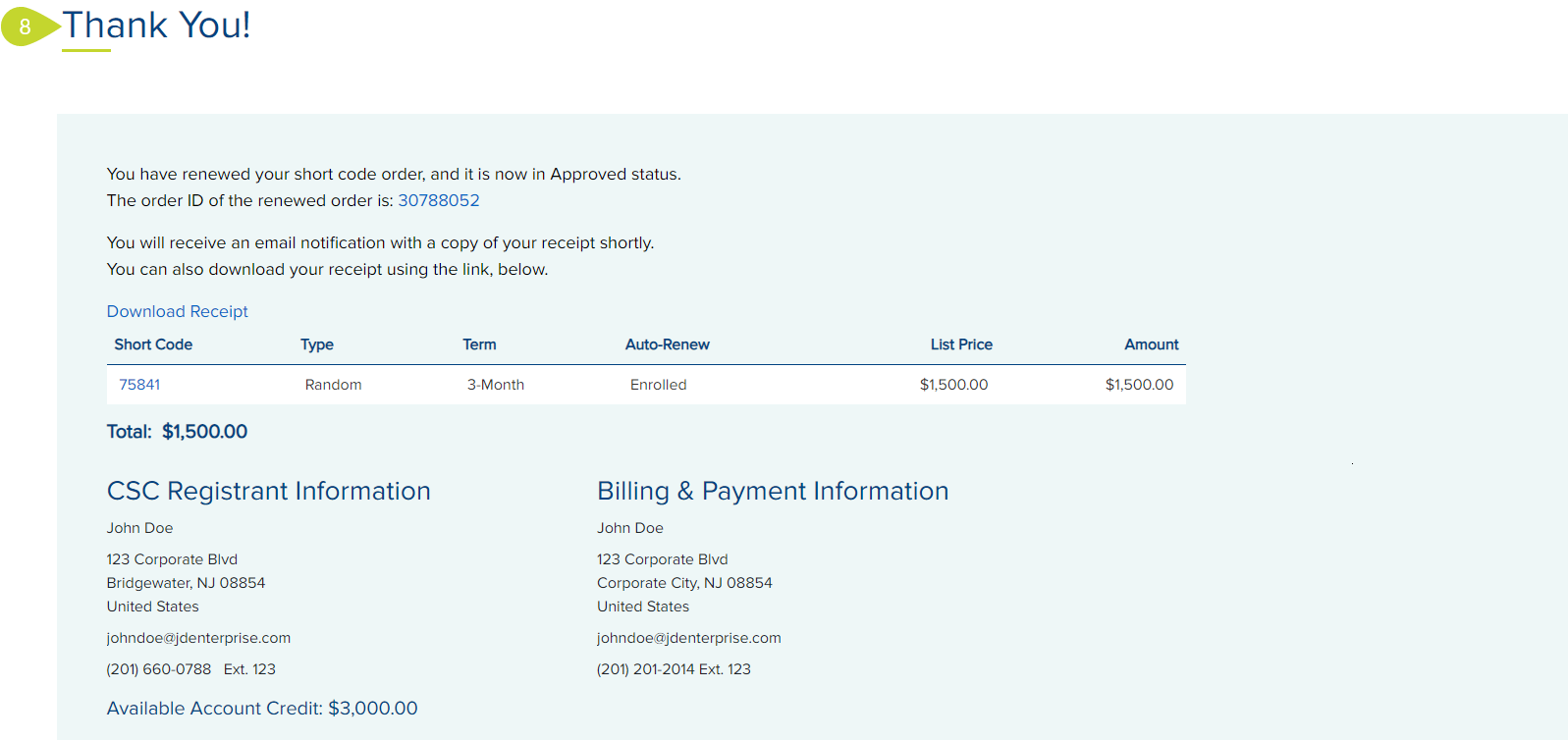Click the Total $1,500.00 text
The height and width of the screenshot is (740, 1568).
pyautogui.click(x=177, y=432)
